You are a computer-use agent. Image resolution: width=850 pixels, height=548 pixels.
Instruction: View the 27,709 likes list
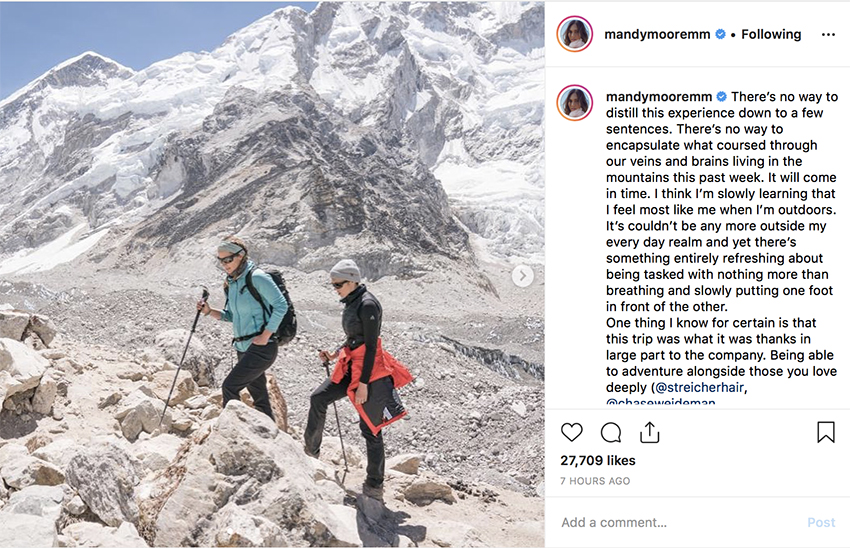(x=598, y=462)
